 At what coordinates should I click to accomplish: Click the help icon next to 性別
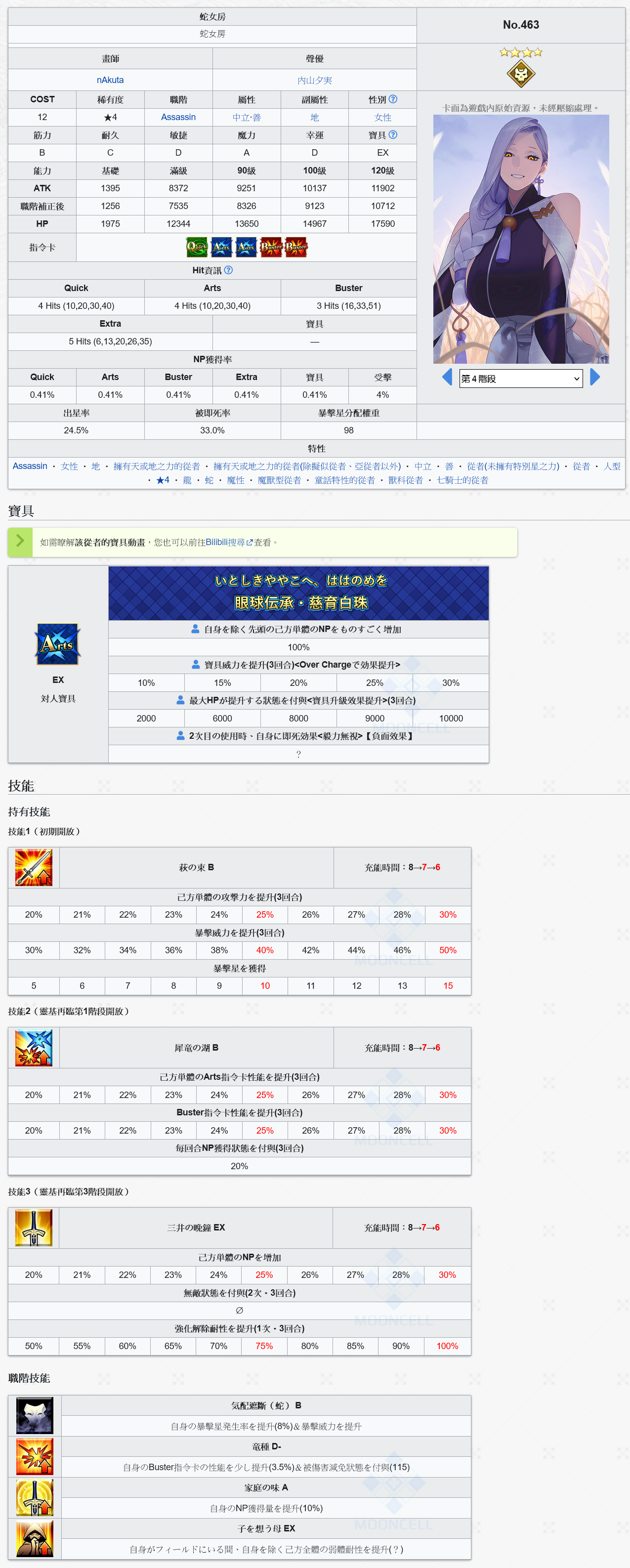[393, 99]
